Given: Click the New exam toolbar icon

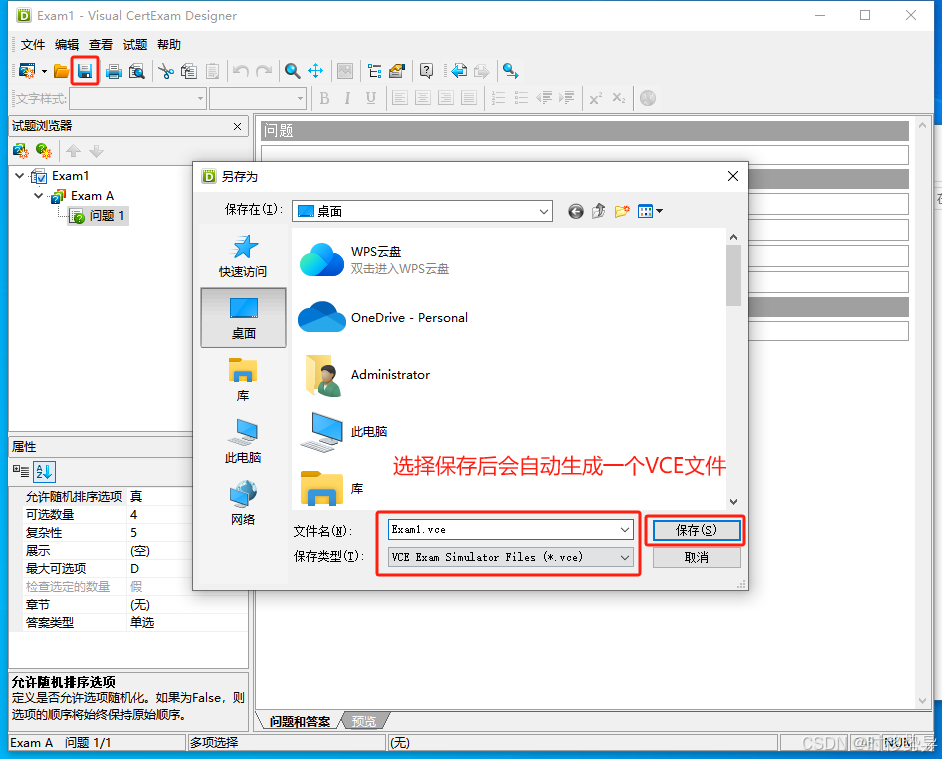Looking at the screenshot, I should click(x=27, y=71).
